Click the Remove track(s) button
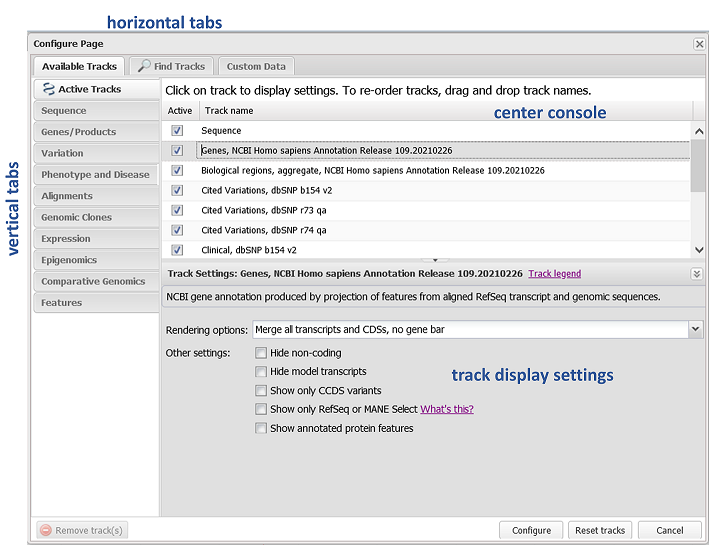The width and height of the screenshot is (722, 545). [x=82, y=530]
